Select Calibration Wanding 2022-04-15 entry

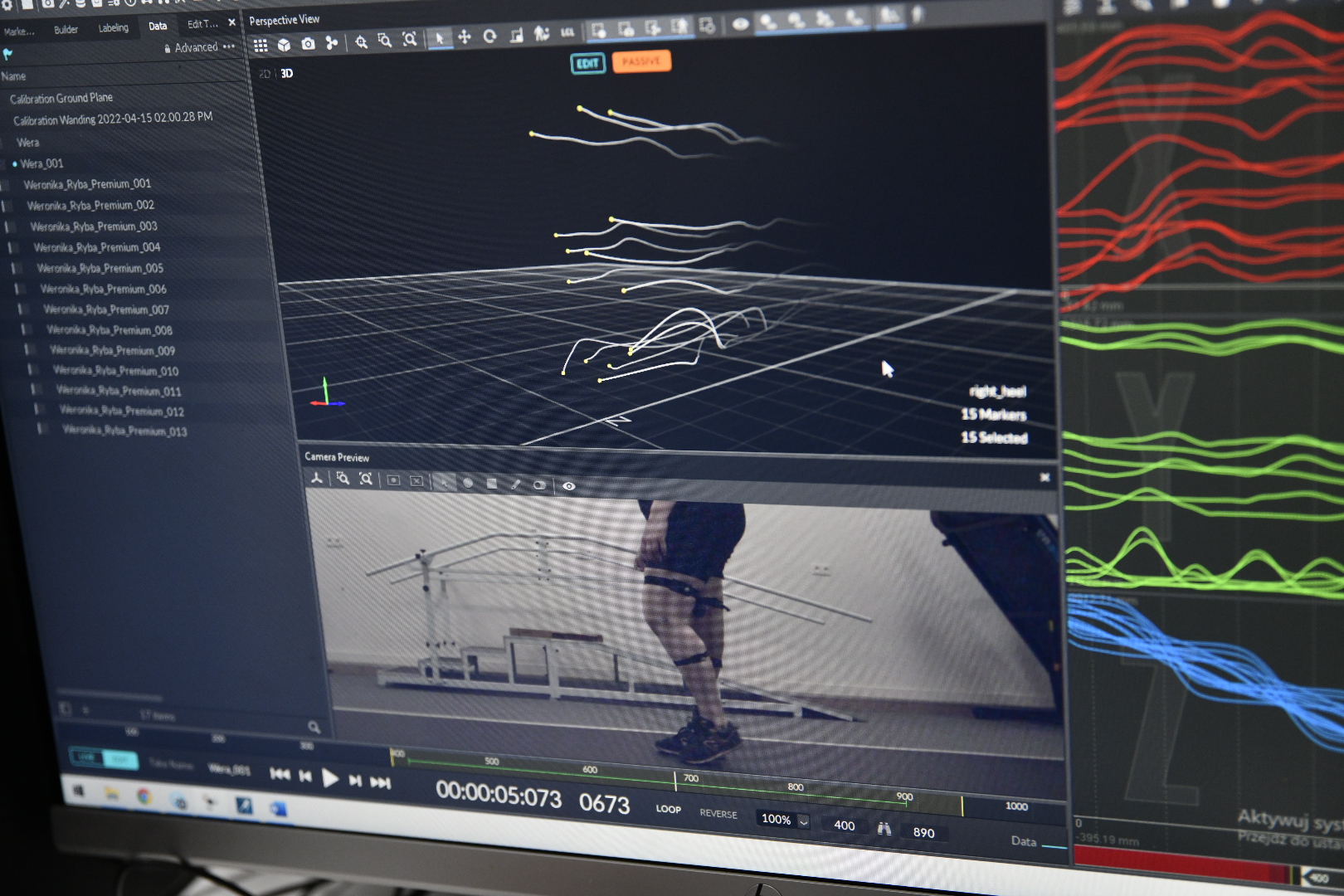(x=113, y=119)
